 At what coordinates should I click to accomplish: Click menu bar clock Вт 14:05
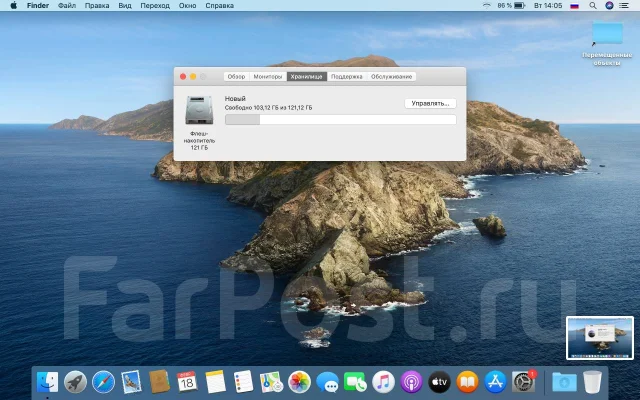point(548,6)
